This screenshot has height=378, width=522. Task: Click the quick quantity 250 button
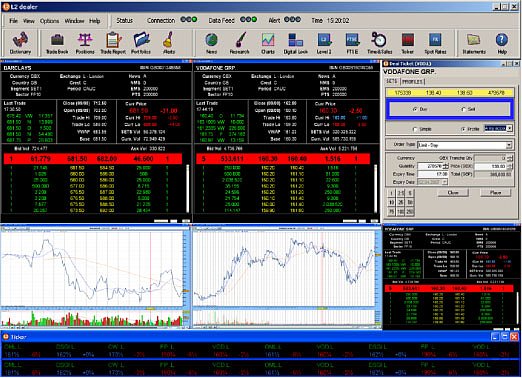[410, 212]
